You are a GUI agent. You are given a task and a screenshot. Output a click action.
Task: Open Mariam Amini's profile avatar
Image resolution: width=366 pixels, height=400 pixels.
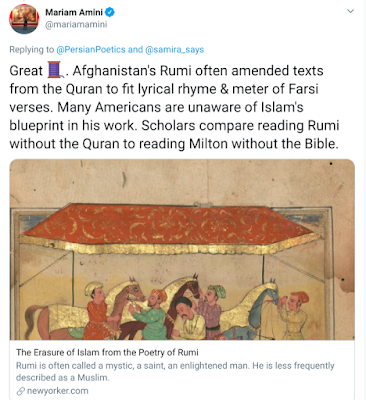pos(24,19)
